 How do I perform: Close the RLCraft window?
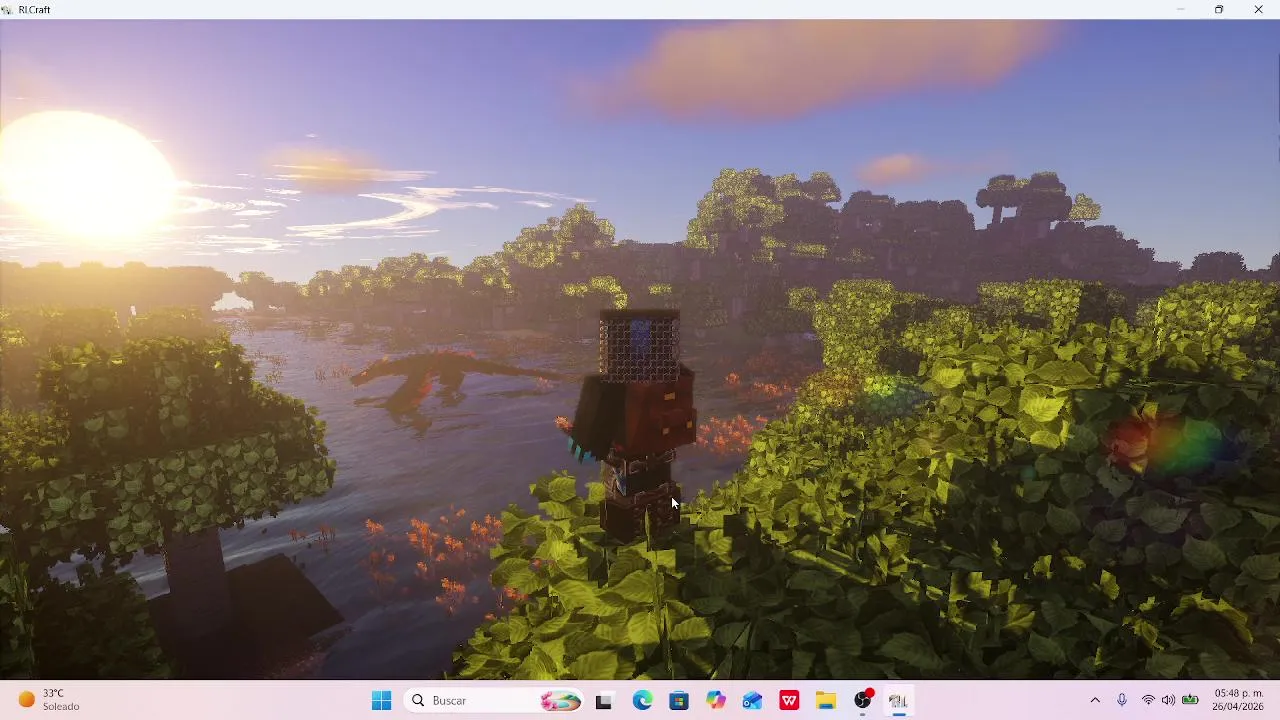click(x=1258, y=9)
